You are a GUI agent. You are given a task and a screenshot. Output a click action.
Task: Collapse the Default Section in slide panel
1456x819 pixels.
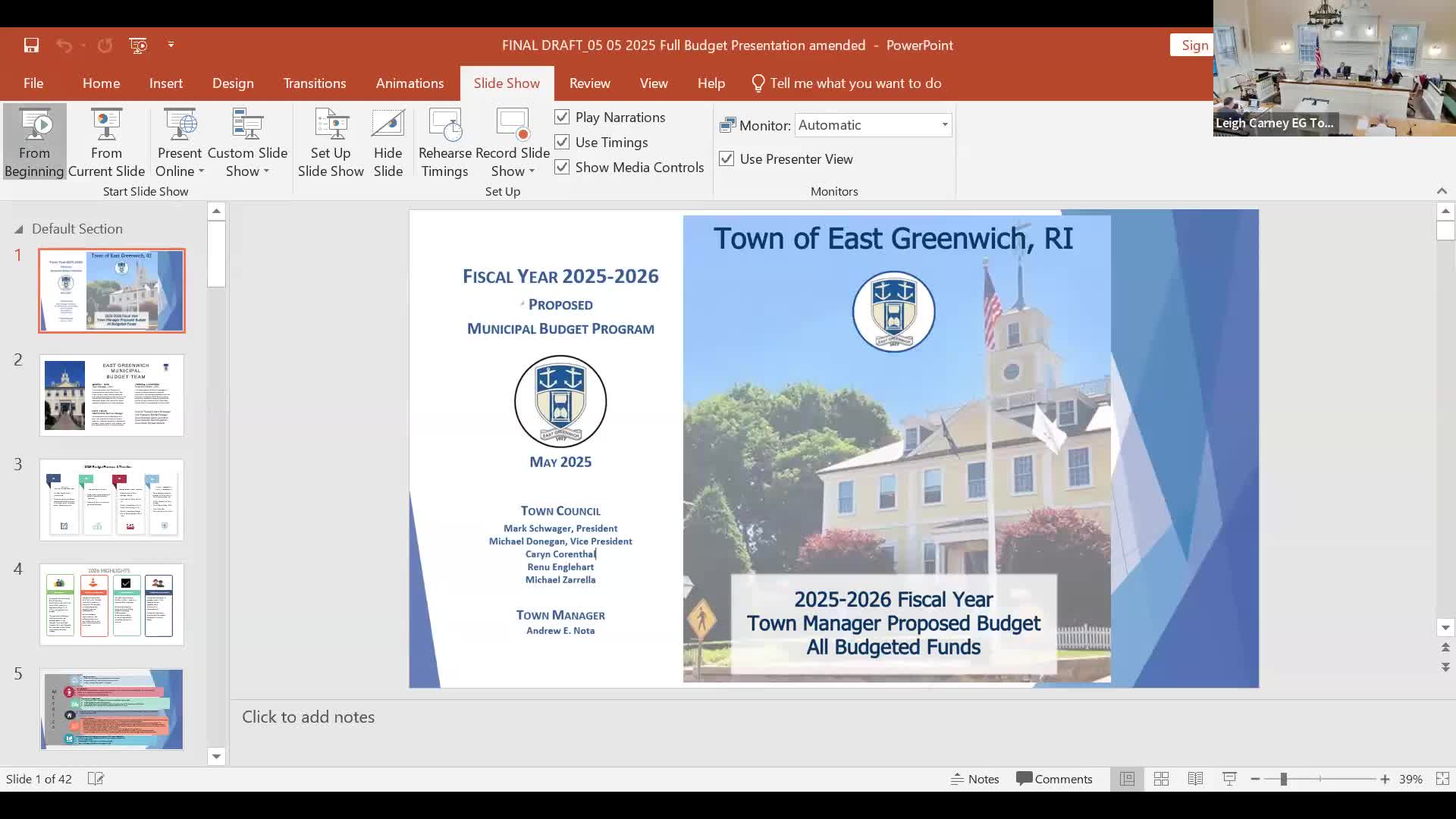(x=19, y=229)
